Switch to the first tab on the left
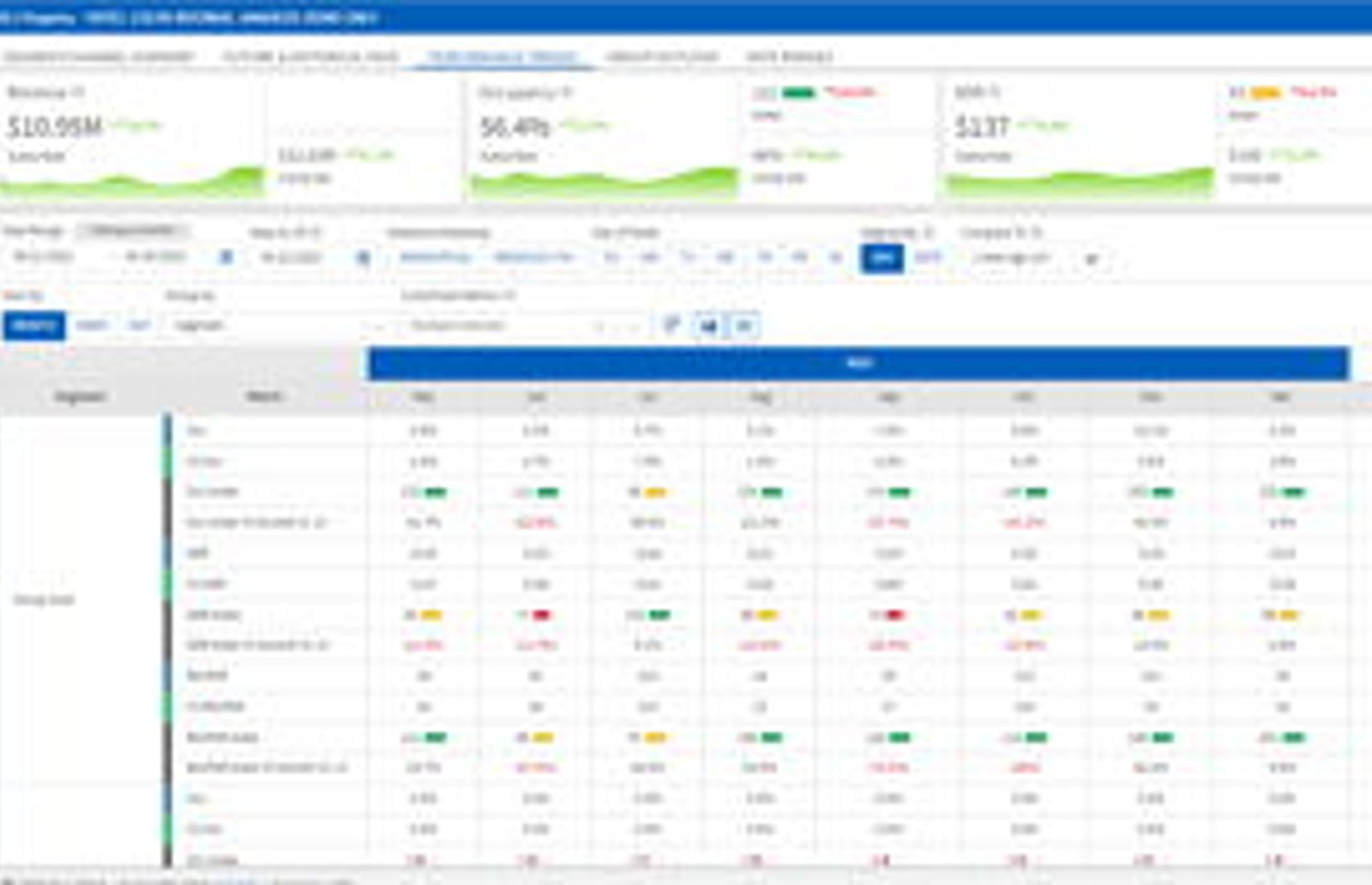This screenshot has height=885, width=1372. pos(99,57)
